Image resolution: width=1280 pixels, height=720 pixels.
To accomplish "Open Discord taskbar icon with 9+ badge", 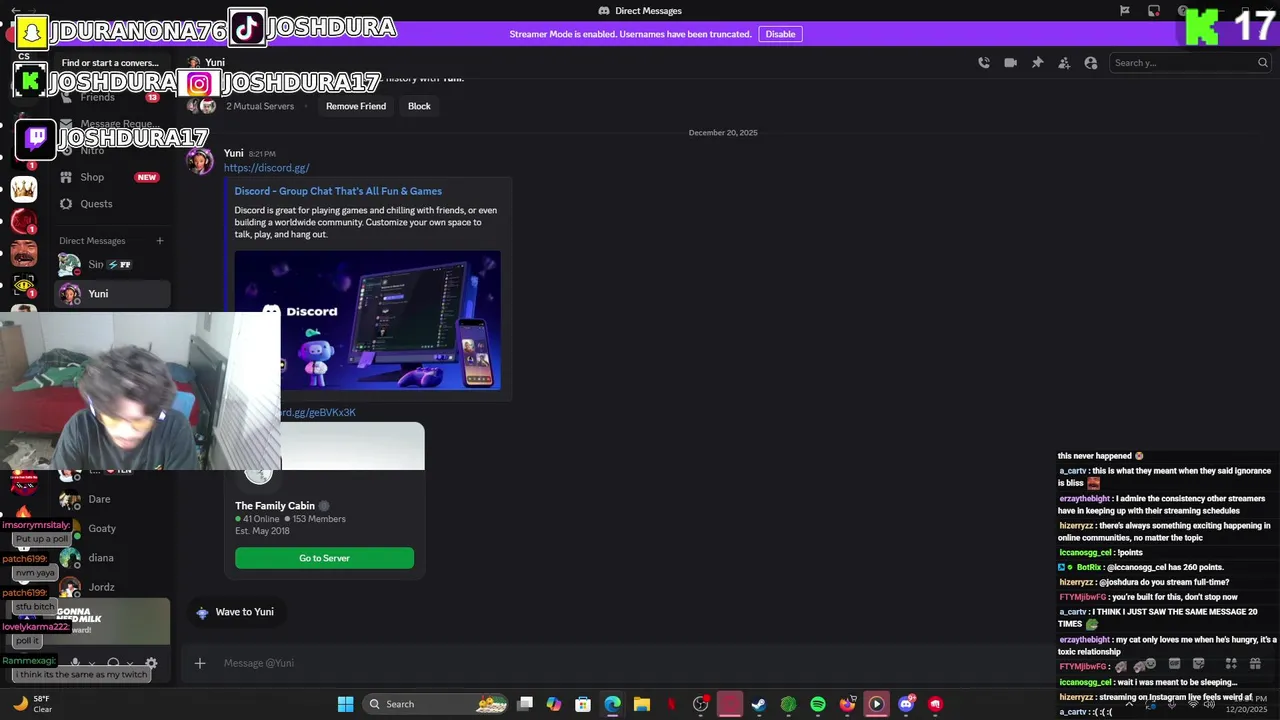I will 906,704.
